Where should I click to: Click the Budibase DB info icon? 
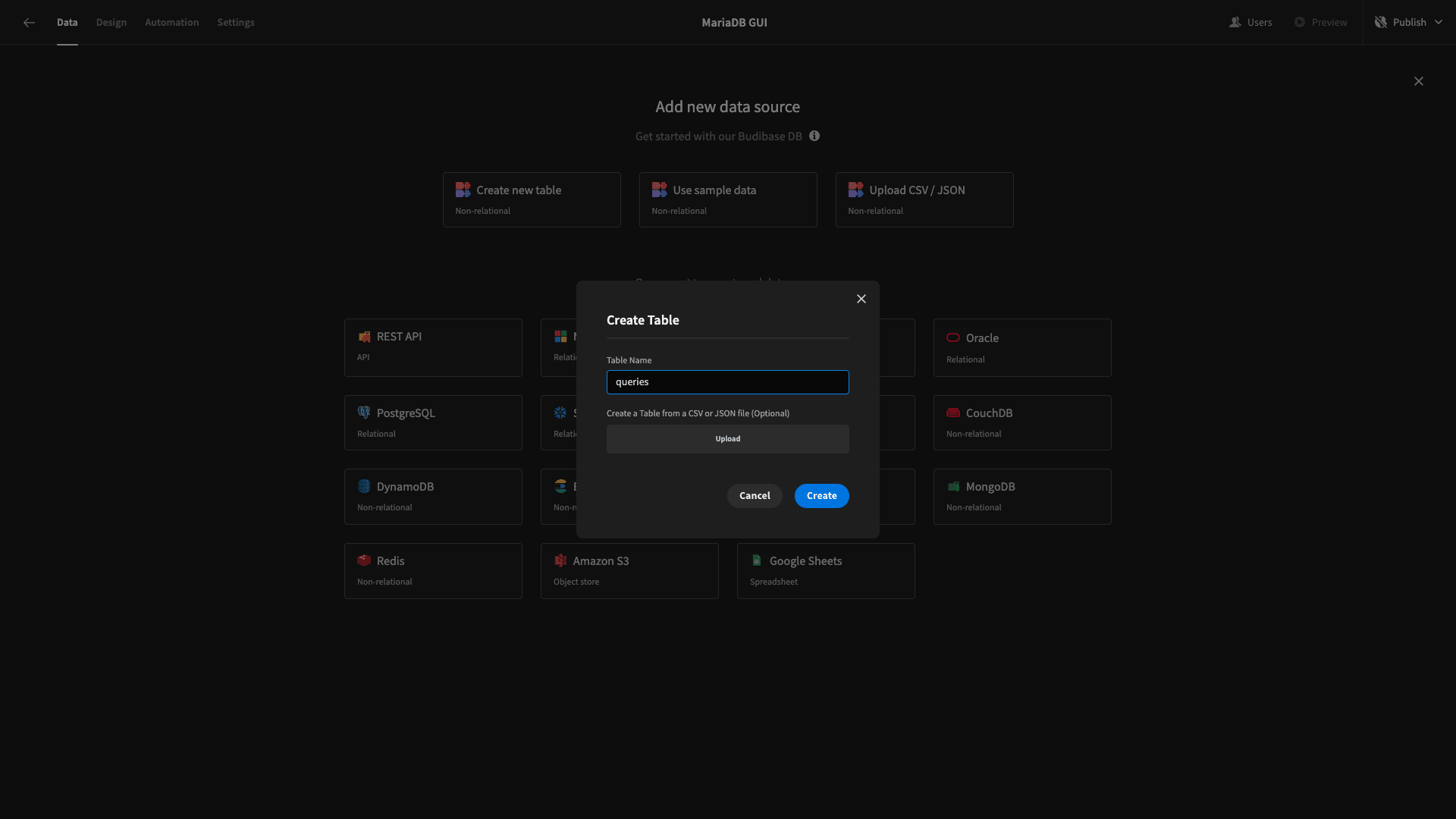[x=814, y=136]
